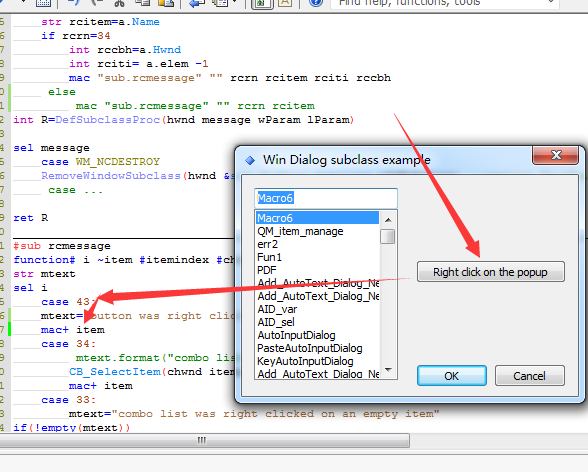Click WM_NCDESTROY in the code editor
The image size is (588, 472).
pyautogui.click(x=118, y=162)
